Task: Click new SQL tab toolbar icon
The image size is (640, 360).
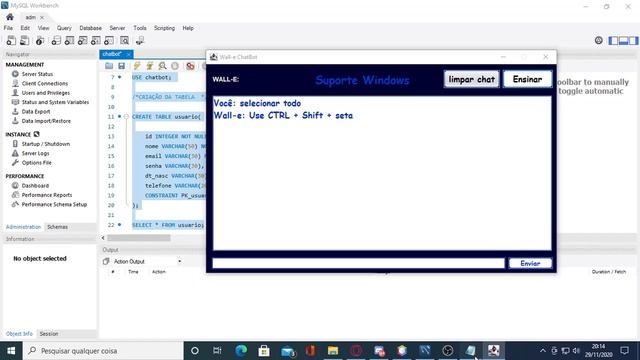Action: [11, 40]
